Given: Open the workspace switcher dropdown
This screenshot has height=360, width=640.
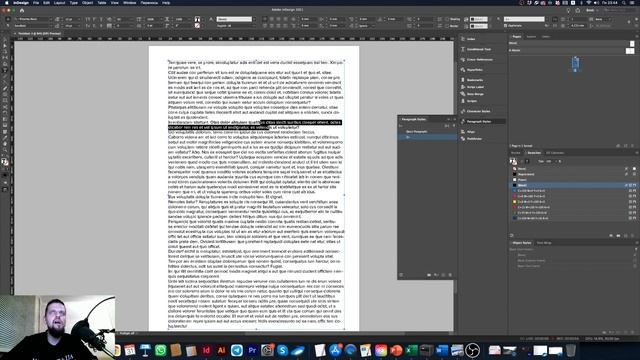Looking at the screenshot, I should pyautogui.click(x=593, y=10).
